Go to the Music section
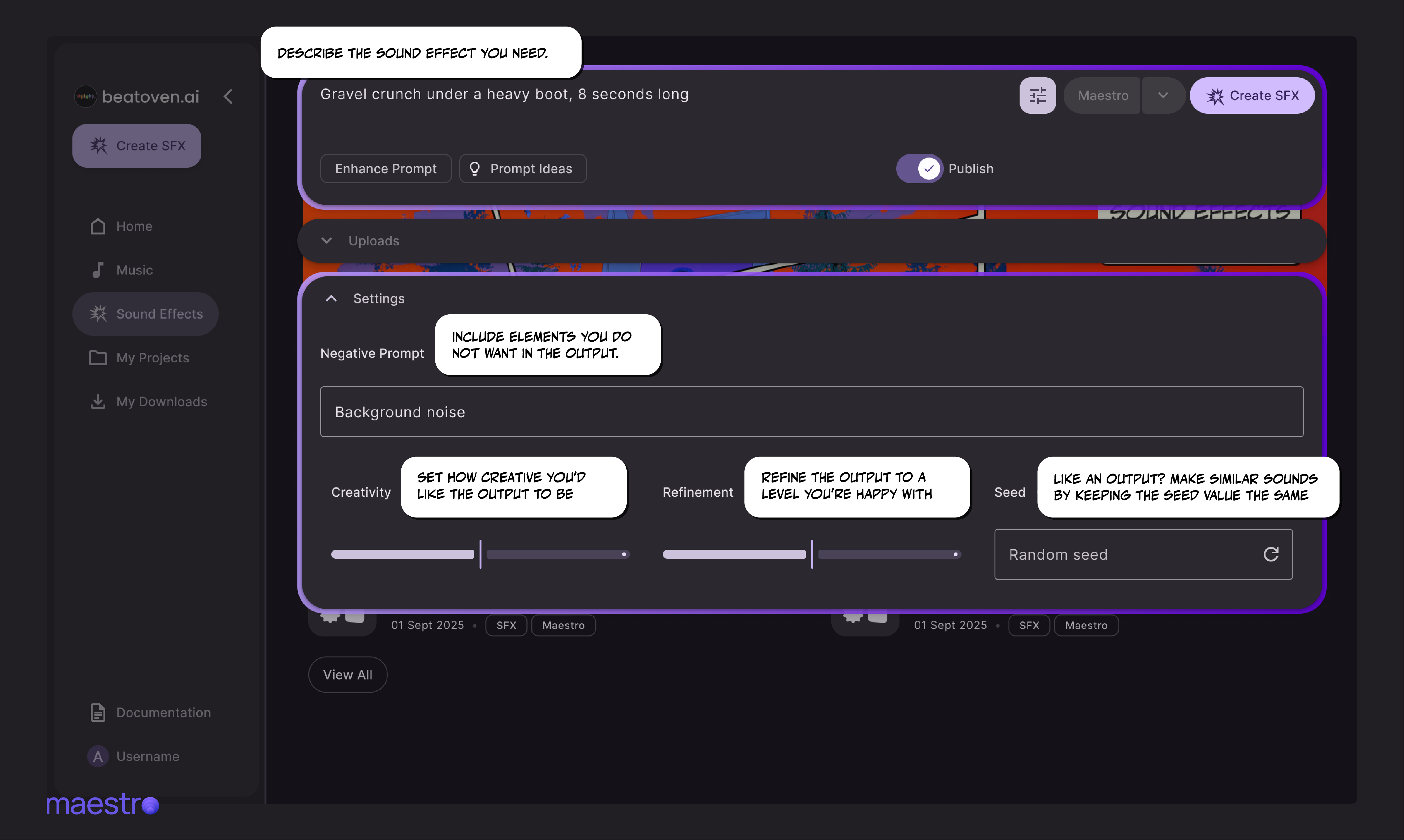This screenshot has height=840, width=1404. [134, 270]
